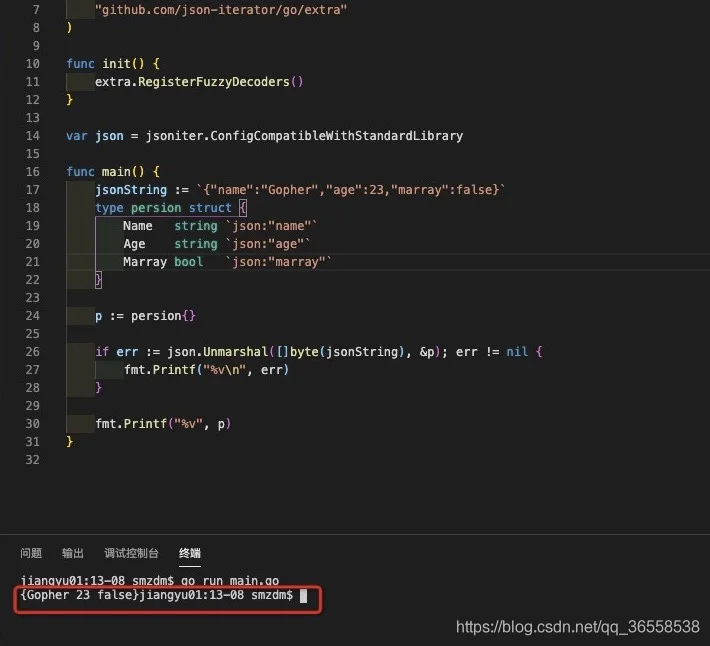The image size is (710, 646).
Task: Select the 调试控制台 tab
Action: coord(131,553)
